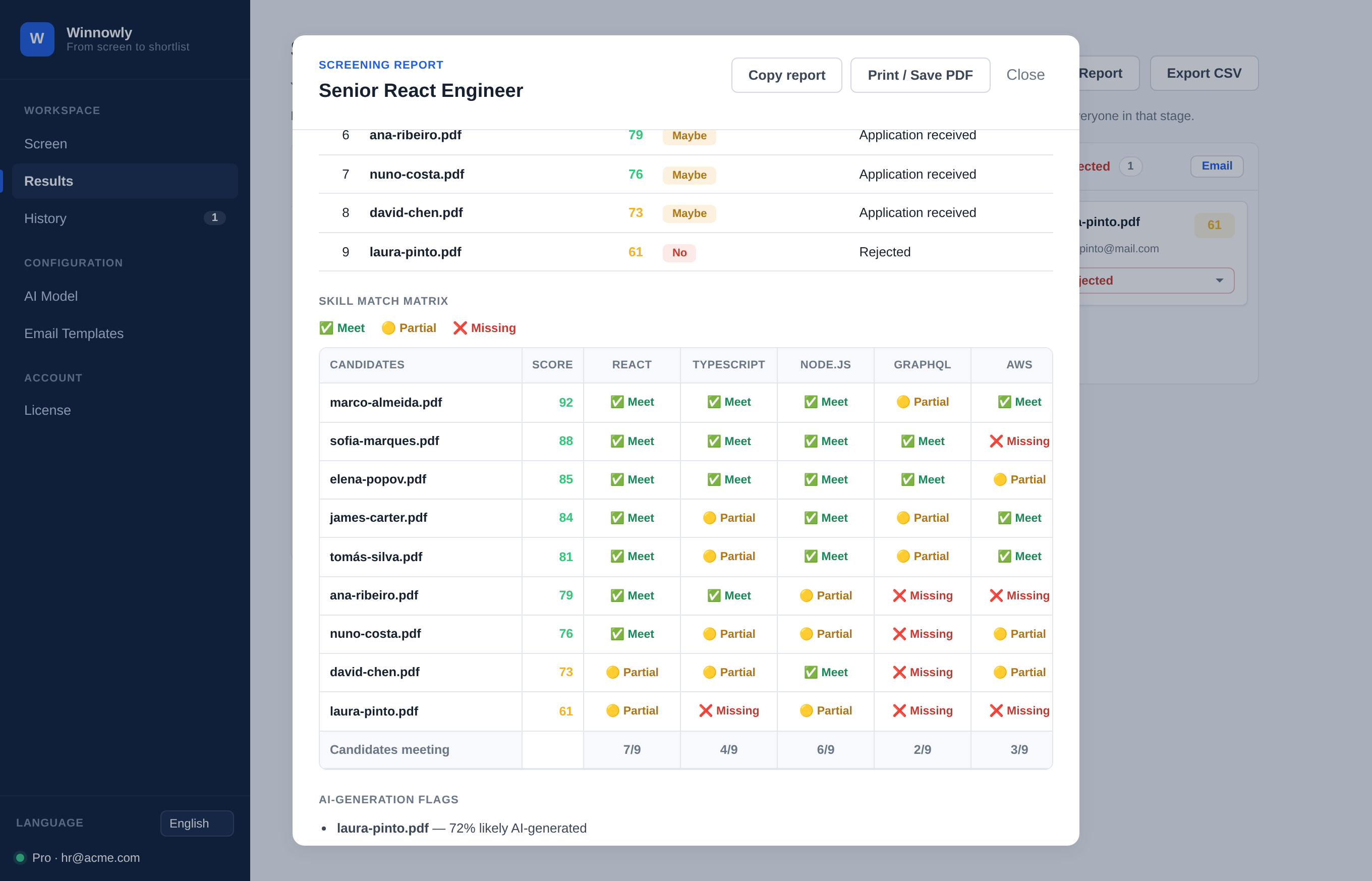The height and width of the screenshot is (881, 1372).
Task: Expand the Rejected stage dropdown arrow
Action: coord(1219,281)
